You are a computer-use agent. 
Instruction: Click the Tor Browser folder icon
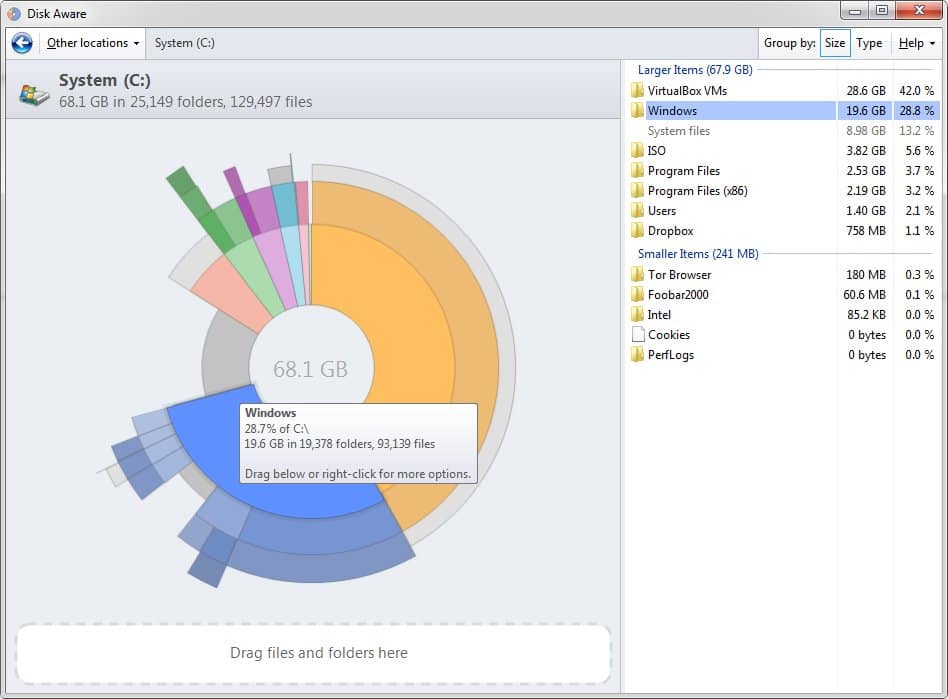(x=637, y=275)
